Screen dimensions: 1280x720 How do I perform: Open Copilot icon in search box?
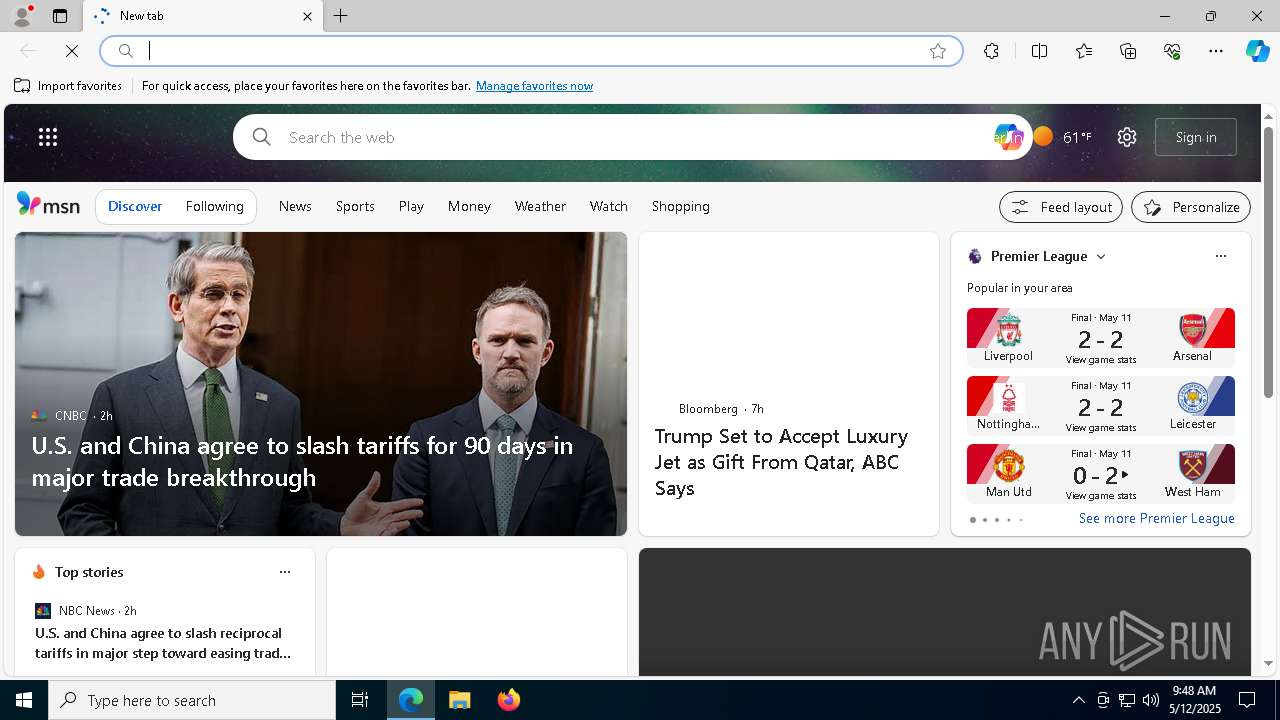pyautogui.click(x=1008, y=137)
